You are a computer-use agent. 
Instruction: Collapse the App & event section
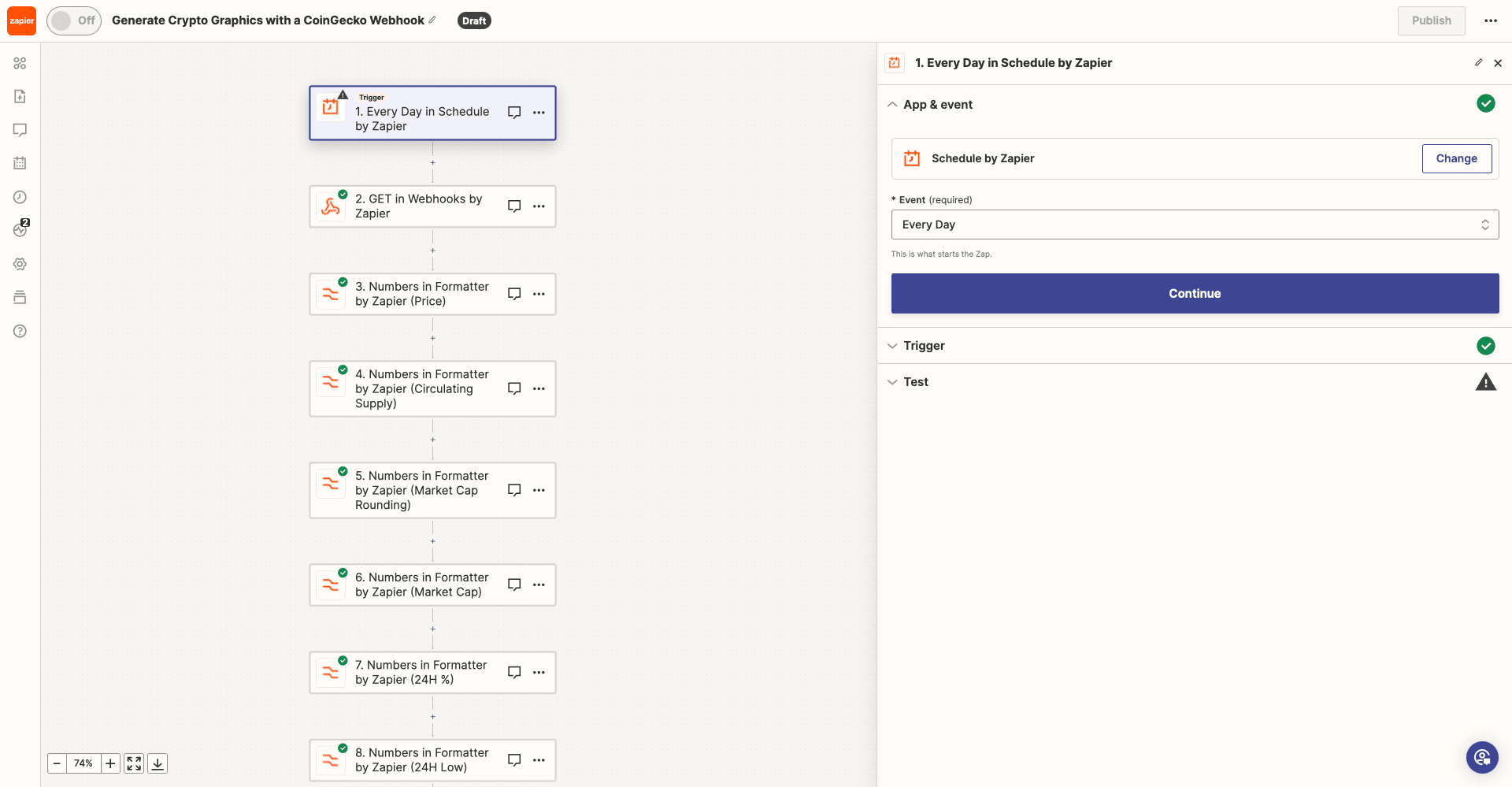pos(892,104)
